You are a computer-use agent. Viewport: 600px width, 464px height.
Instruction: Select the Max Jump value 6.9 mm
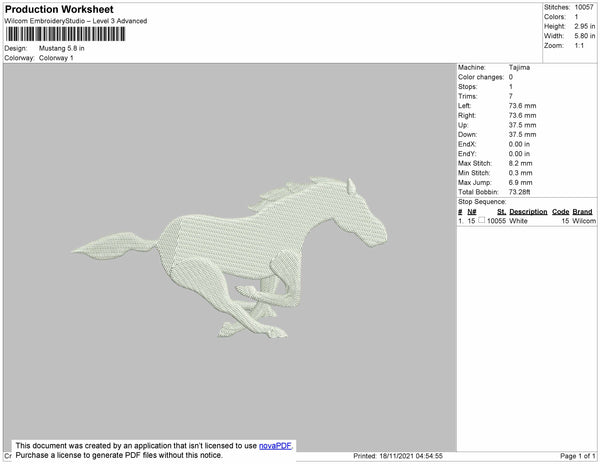[x=520, y=182]
